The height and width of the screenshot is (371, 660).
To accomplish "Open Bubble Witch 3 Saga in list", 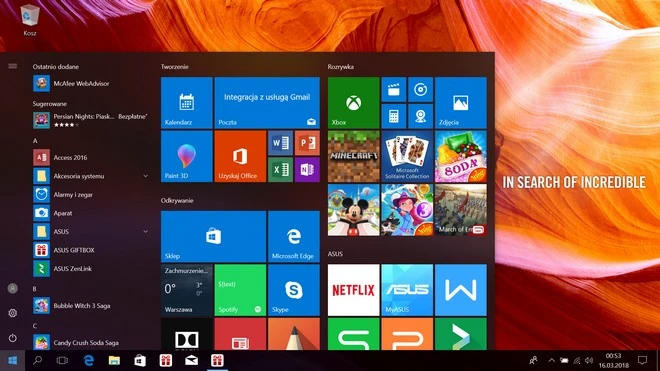I will coord(91,306).
